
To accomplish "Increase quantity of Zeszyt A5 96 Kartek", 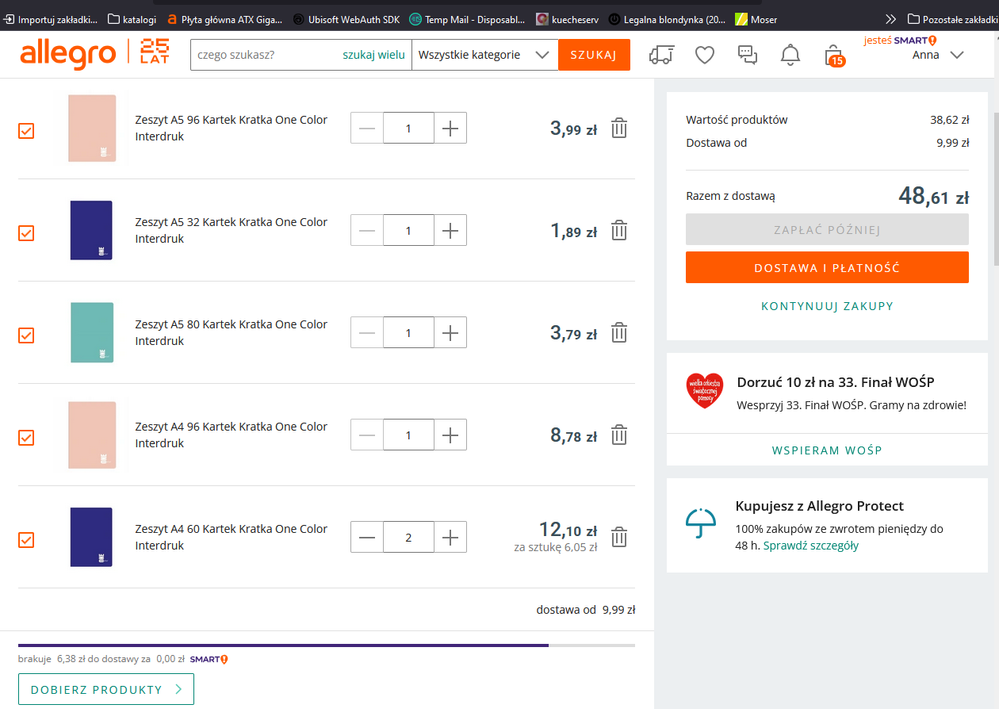I will pos(450,128).
